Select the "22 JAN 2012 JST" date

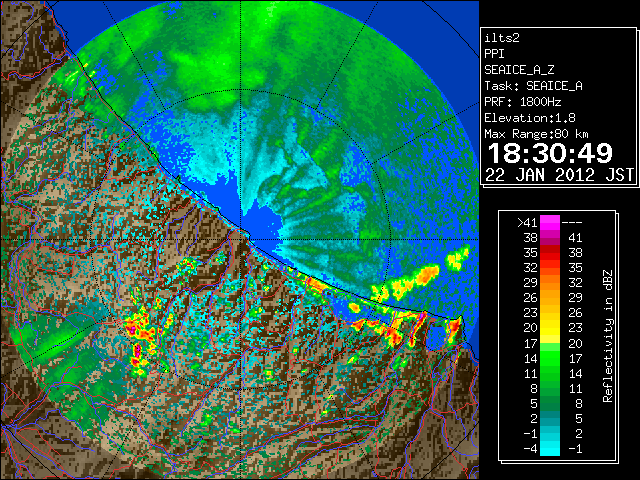pos(560,175)
